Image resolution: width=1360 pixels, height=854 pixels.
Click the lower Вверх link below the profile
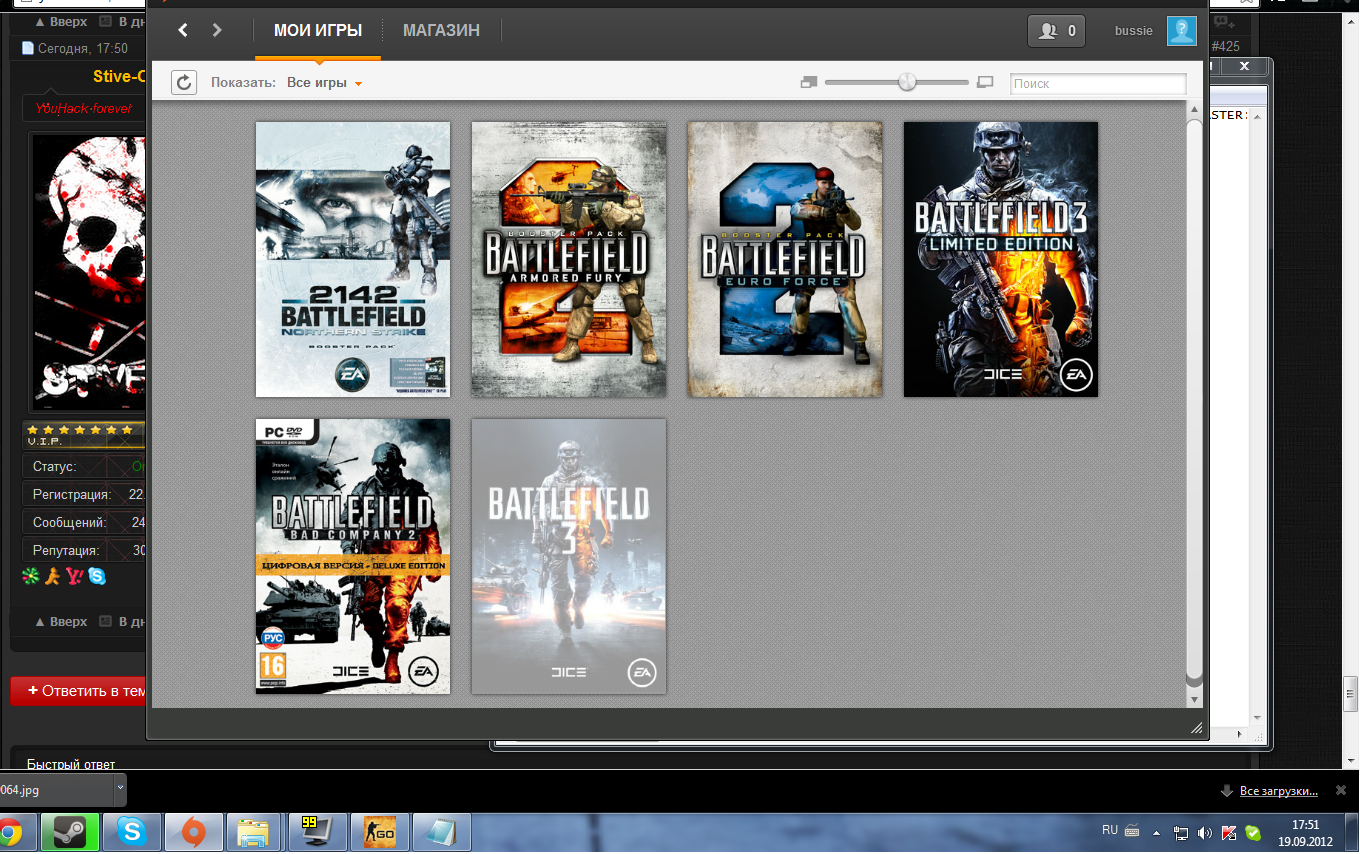pos(61,621)
